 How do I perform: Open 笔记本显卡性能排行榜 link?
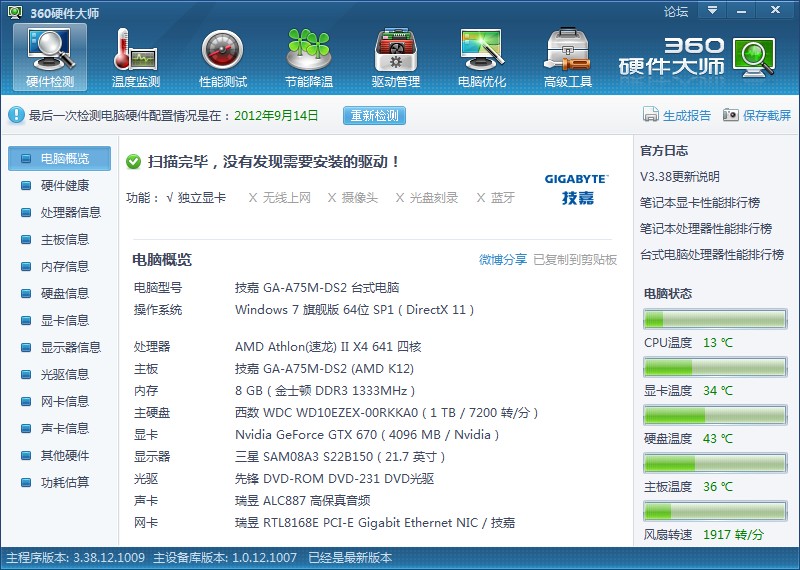tap(700, 203)
